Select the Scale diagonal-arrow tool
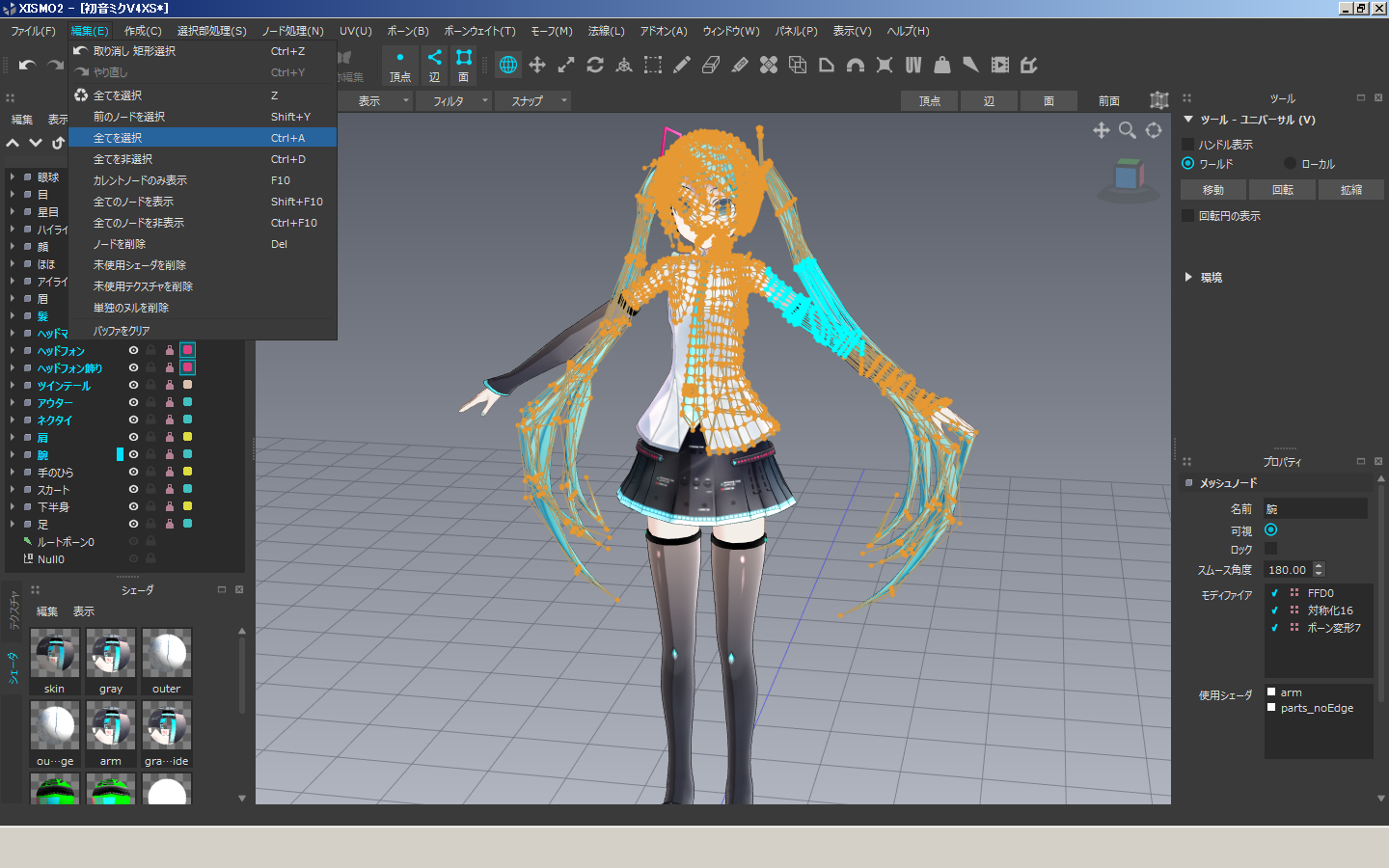The width and height of the screenshot is (1389, 868). coord(566,65)
